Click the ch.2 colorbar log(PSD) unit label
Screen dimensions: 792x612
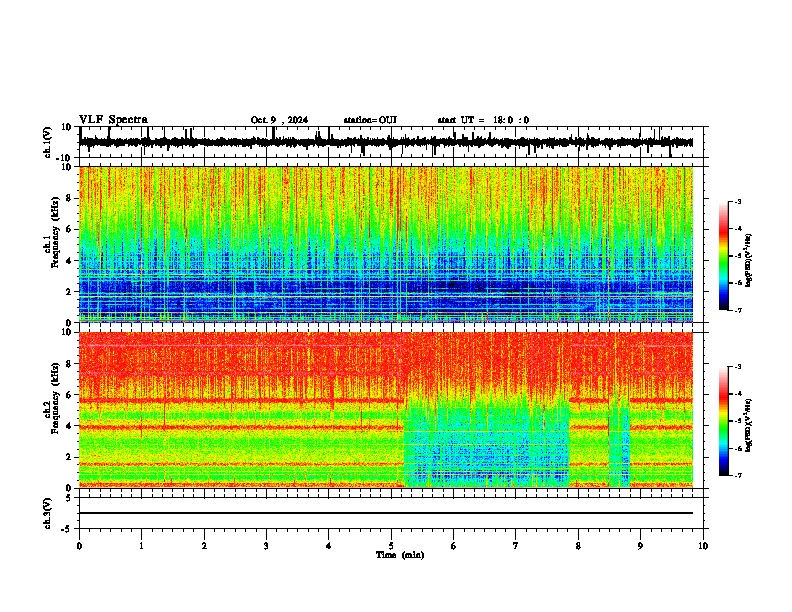(748, 425)
